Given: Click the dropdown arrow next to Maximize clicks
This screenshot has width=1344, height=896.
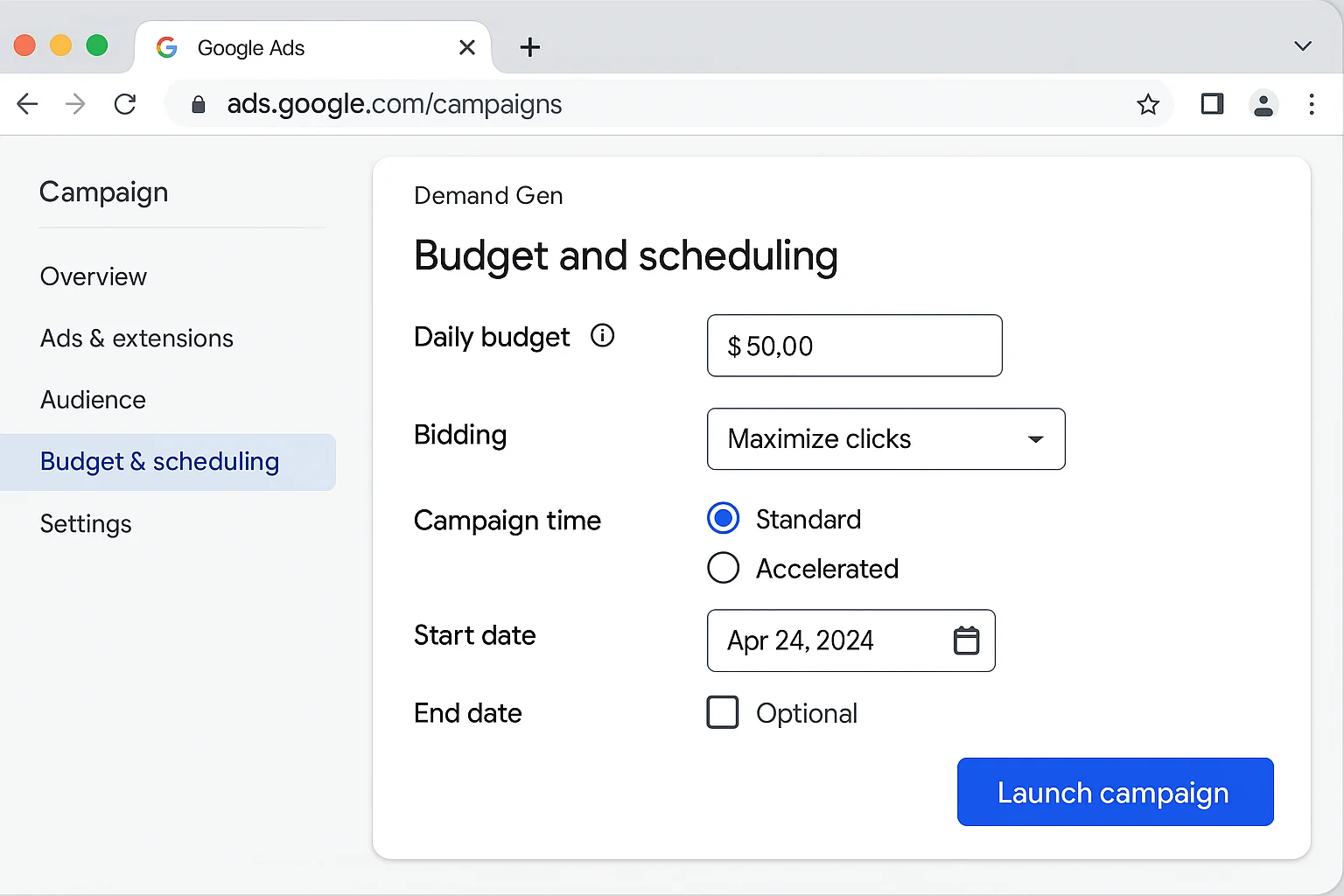Looking at the screenshot, I should click(1035, 439).
